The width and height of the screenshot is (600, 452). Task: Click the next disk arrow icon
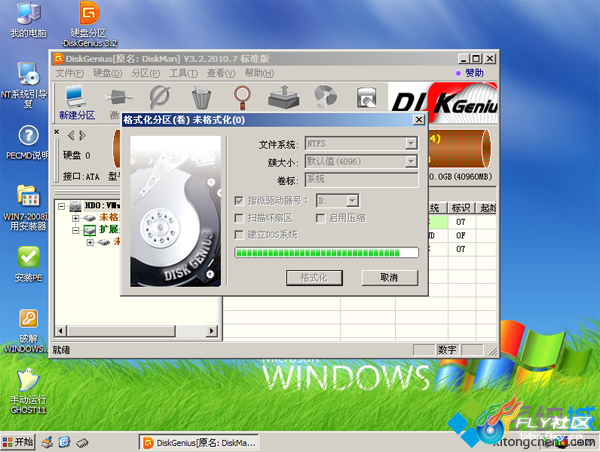pyautogui.click(x=82, y=135)
